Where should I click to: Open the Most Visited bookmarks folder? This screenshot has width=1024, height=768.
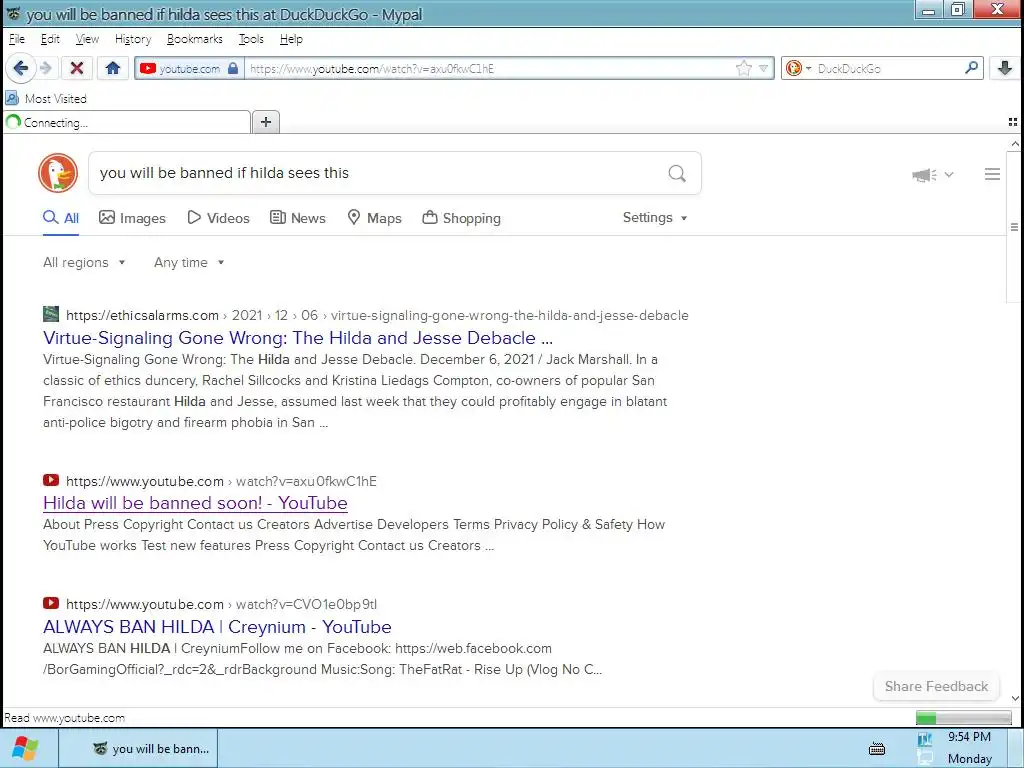point(46,99)
